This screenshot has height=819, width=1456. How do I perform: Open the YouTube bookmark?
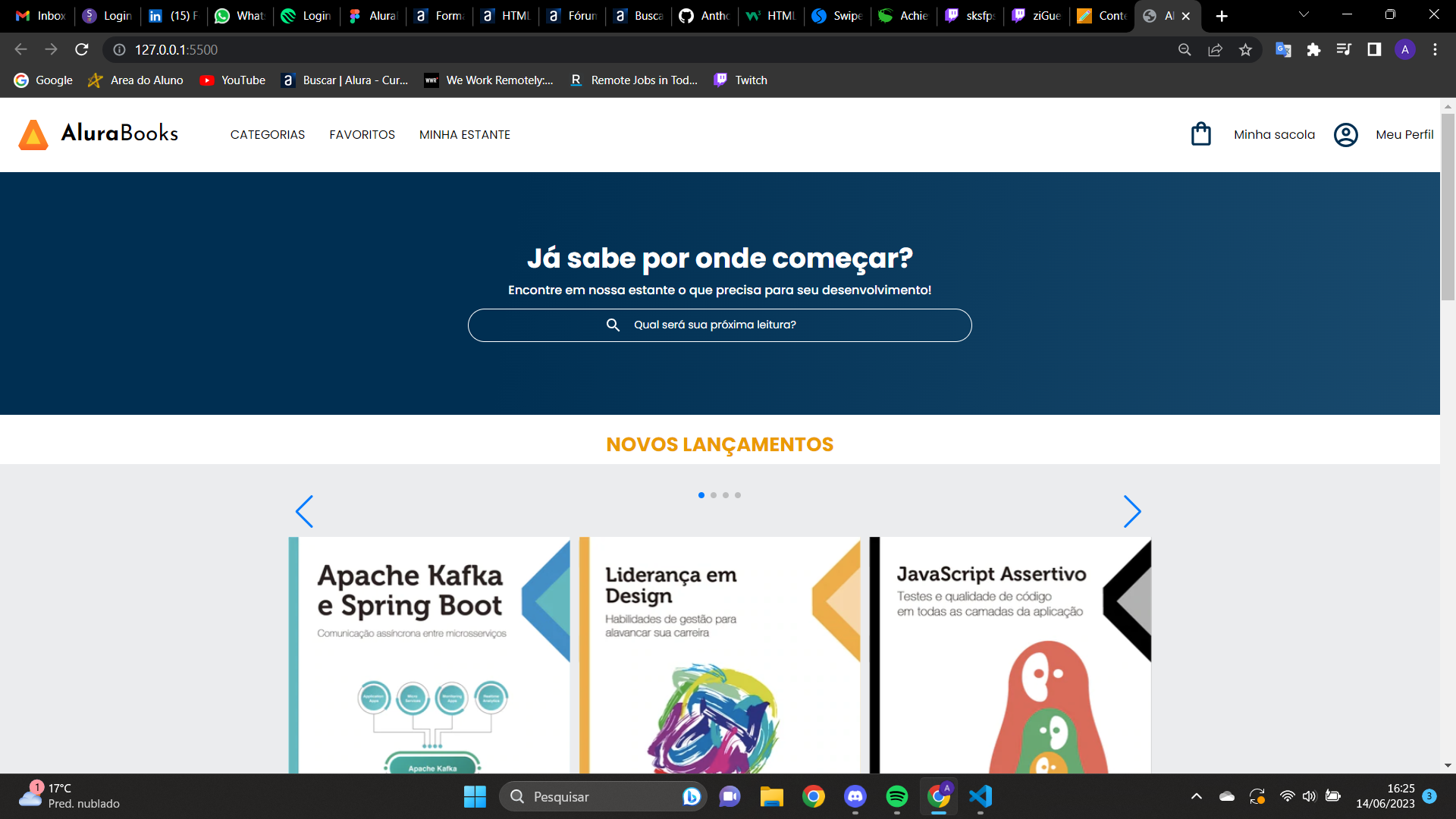[233, 80]
